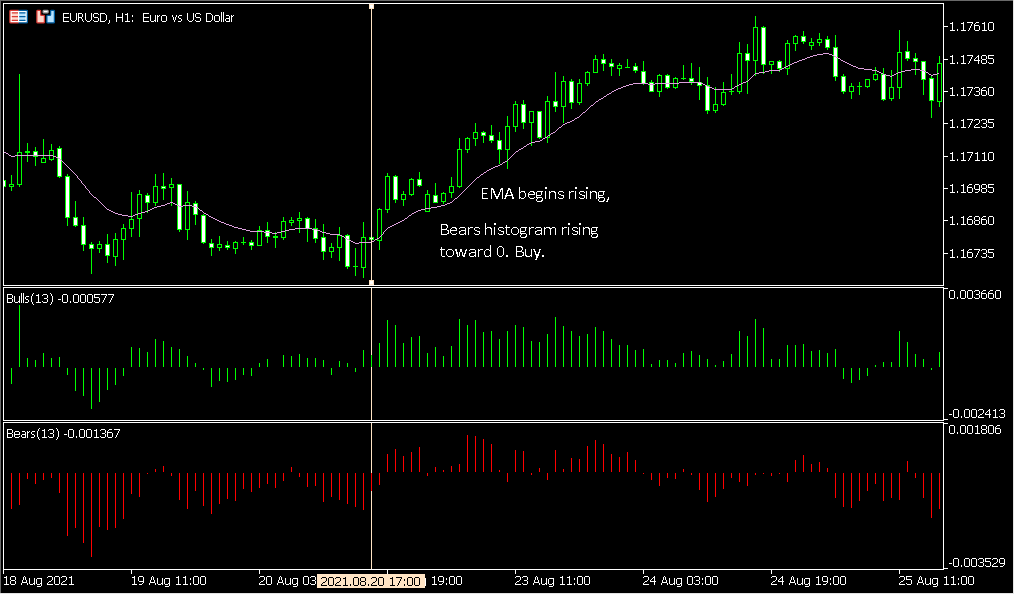
Task: Select the 'toward 0. Buy.' annotation line
Action: (492, 252)
